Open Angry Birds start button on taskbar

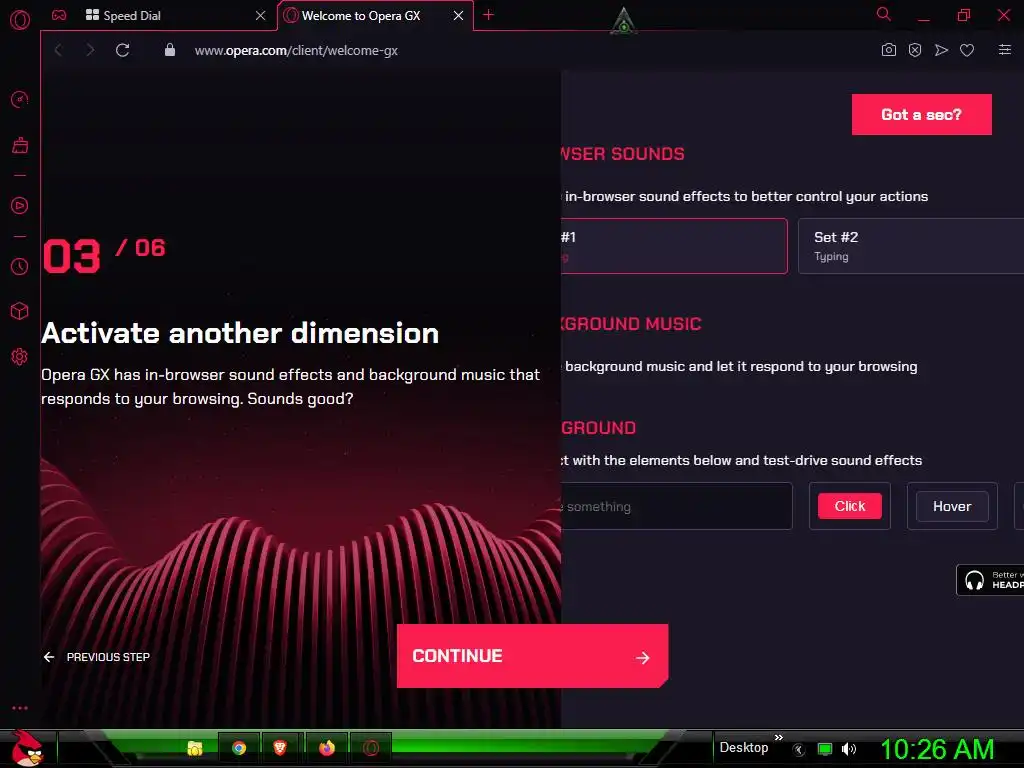(27, 748)
